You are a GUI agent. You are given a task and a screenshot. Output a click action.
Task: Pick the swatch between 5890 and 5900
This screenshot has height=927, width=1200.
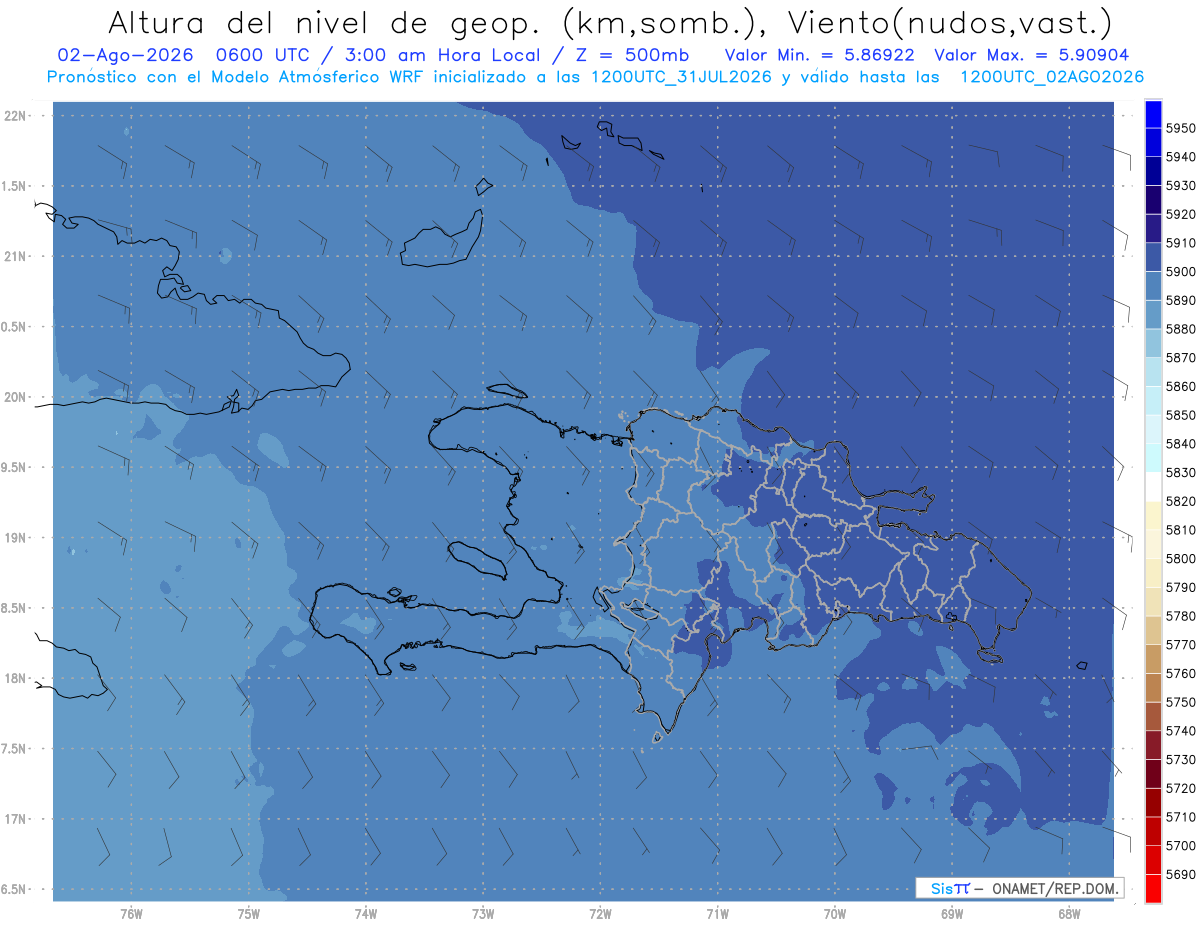coord(1153,286)
